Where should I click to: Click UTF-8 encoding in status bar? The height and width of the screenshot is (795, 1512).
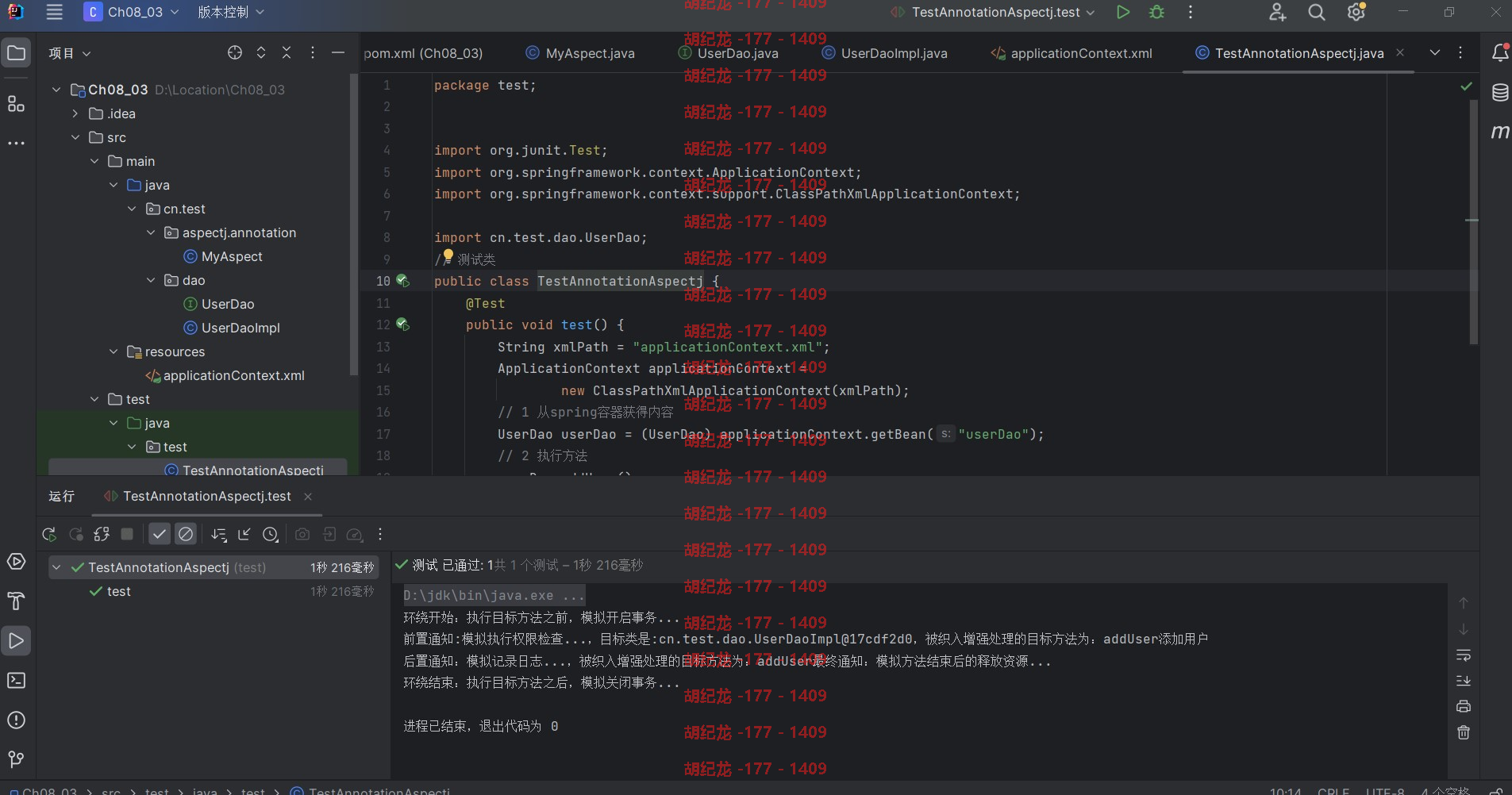pyautogui.click(x=1383, y=791)
